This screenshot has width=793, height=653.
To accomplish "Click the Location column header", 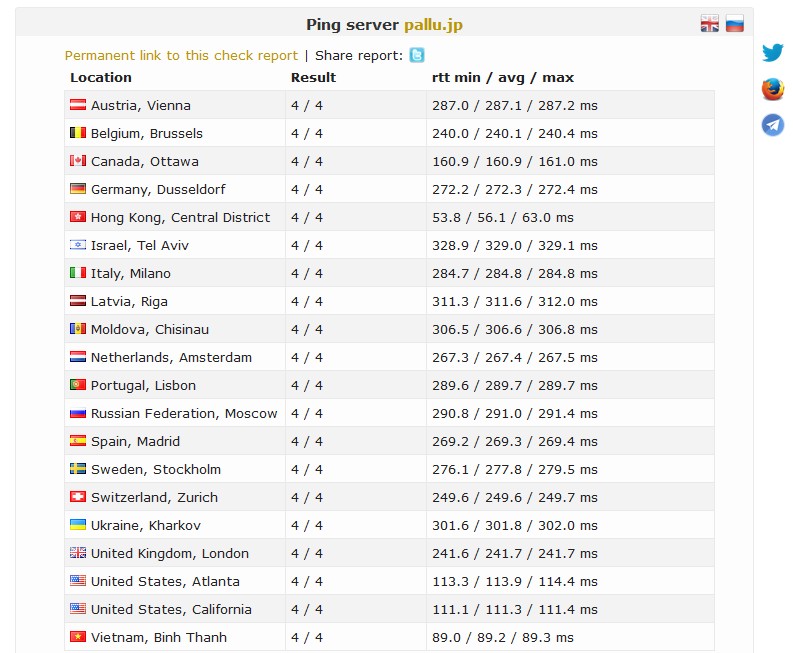I will (x=101, y=77).
